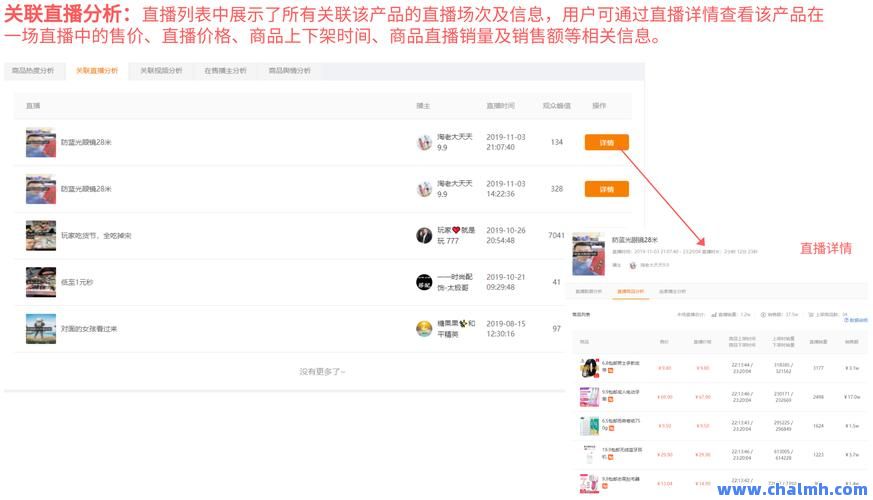Click live title 玩家吃货节,全吃掉来
Viewport: 873px width, 500px height.
click(x=96, y=236)
